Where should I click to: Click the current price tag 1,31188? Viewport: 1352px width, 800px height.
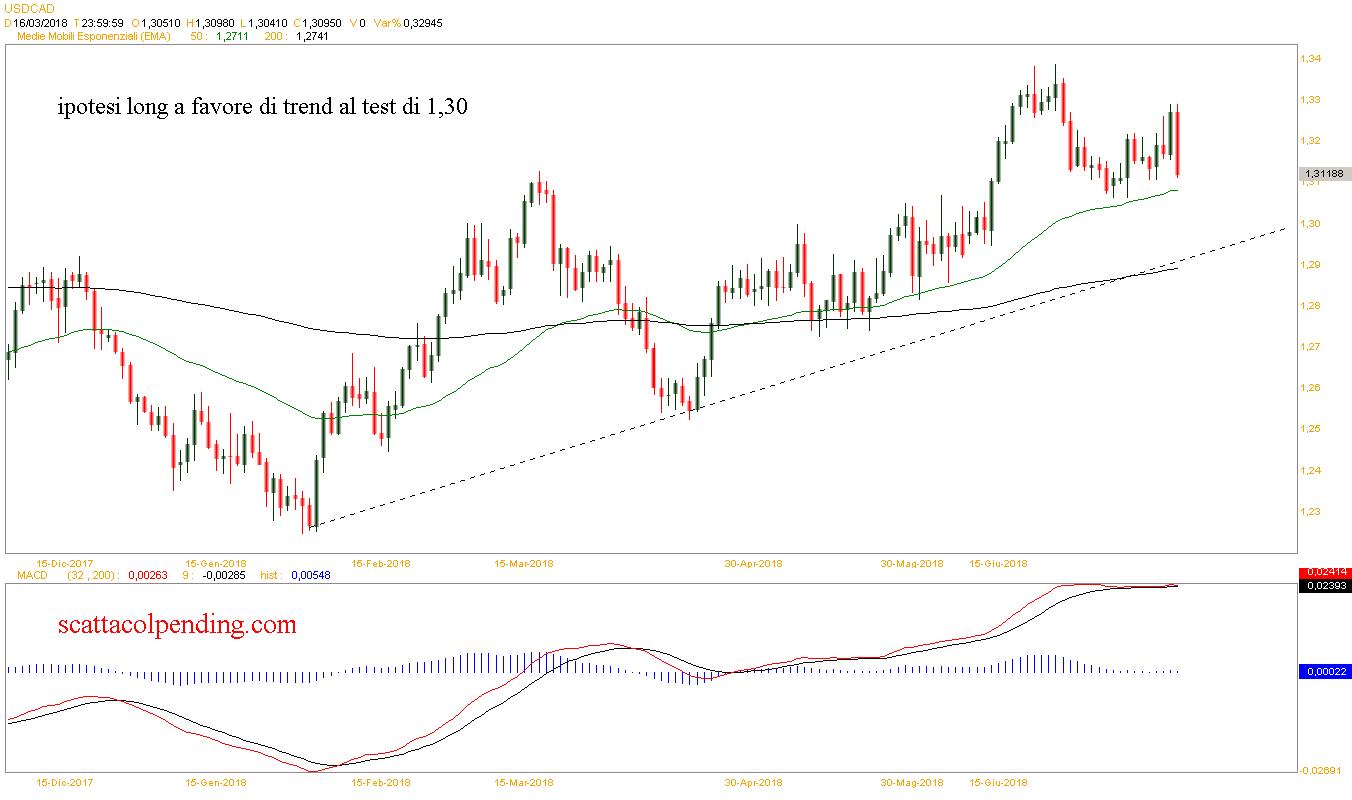click(x=1324, y=173)
